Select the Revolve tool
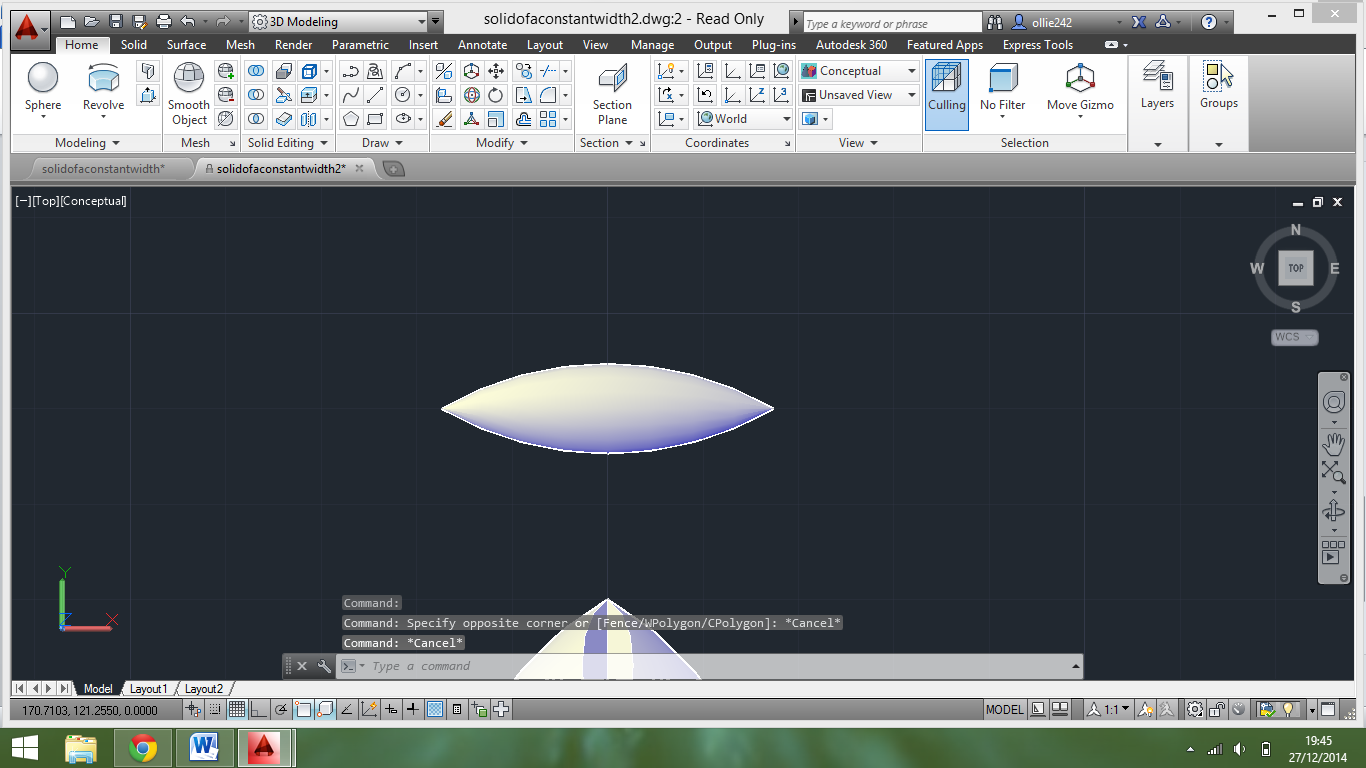This screenshot has height=768, width=1366. pos(103,87)
